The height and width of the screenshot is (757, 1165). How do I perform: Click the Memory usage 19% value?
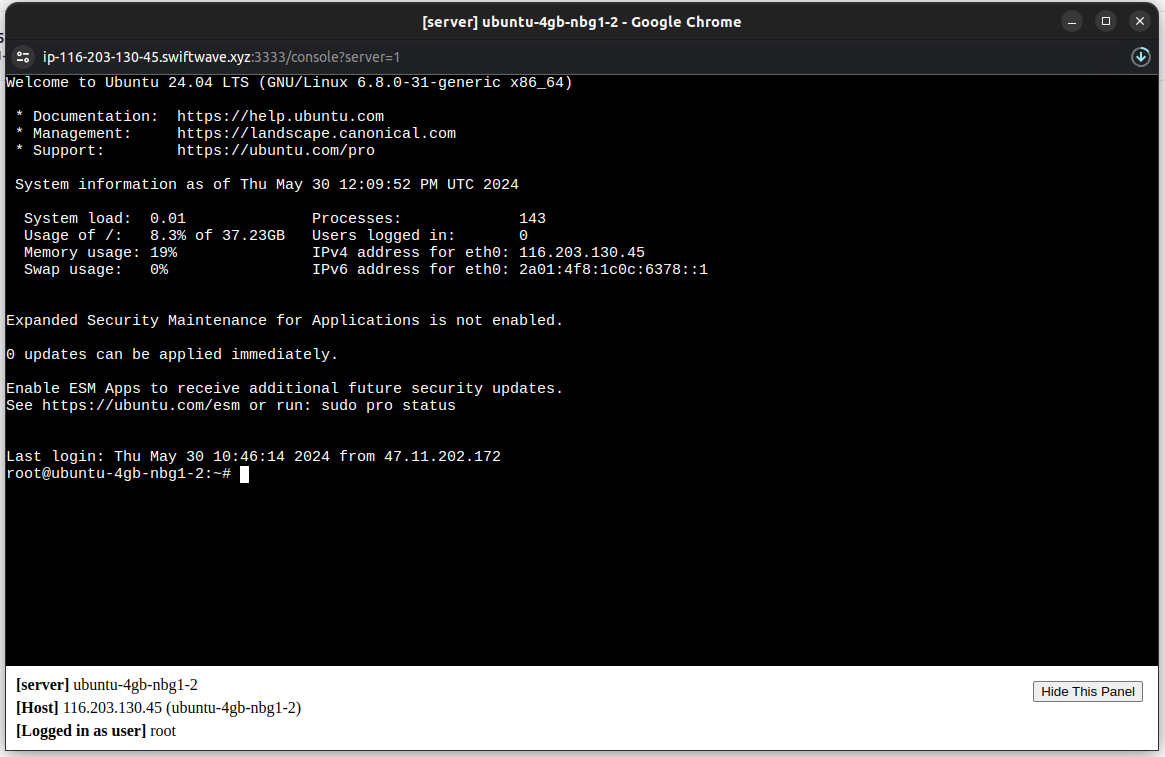coord(163,253)
